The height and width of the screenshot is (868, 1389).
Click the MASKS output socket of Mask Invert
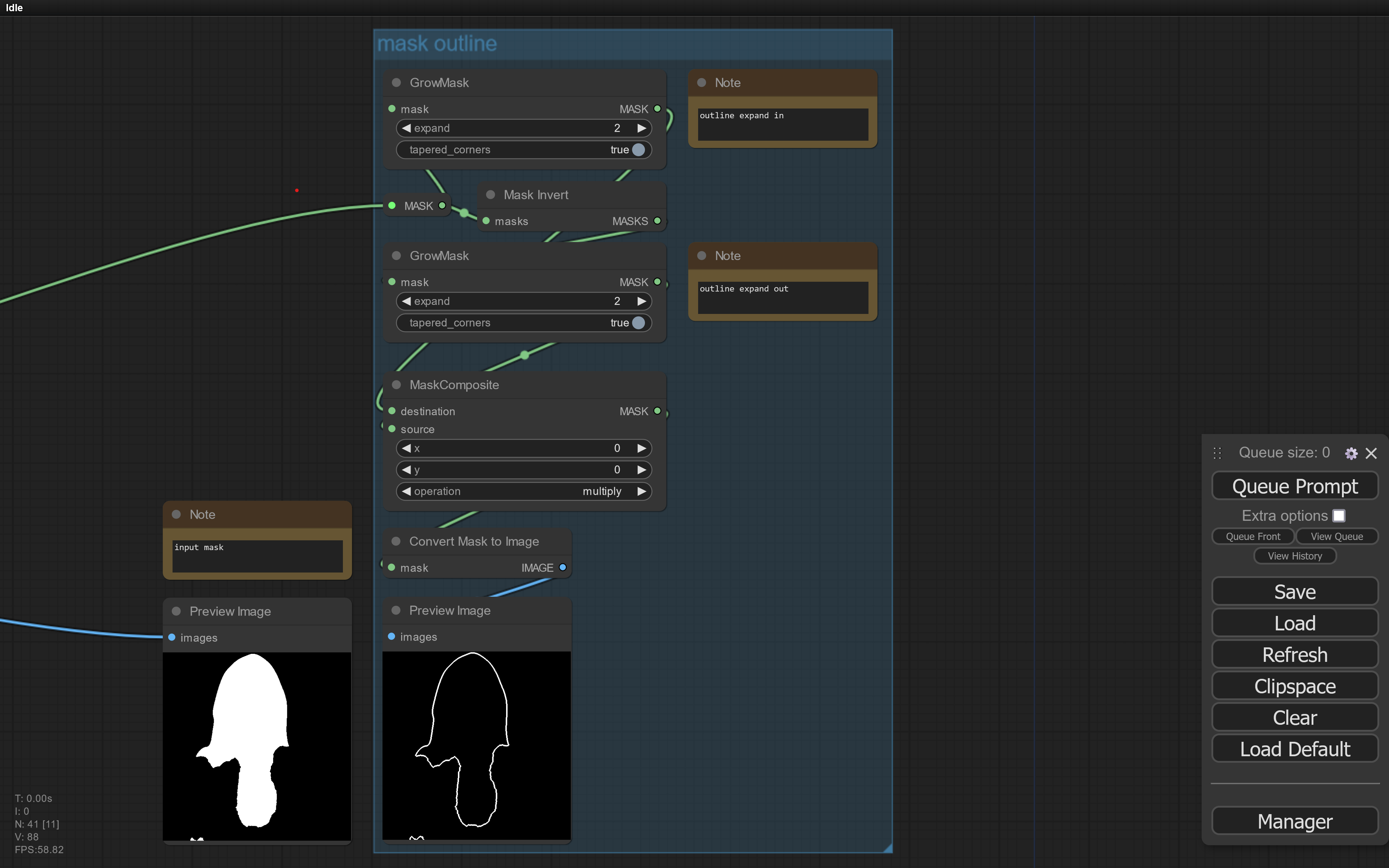coord(657,221)
